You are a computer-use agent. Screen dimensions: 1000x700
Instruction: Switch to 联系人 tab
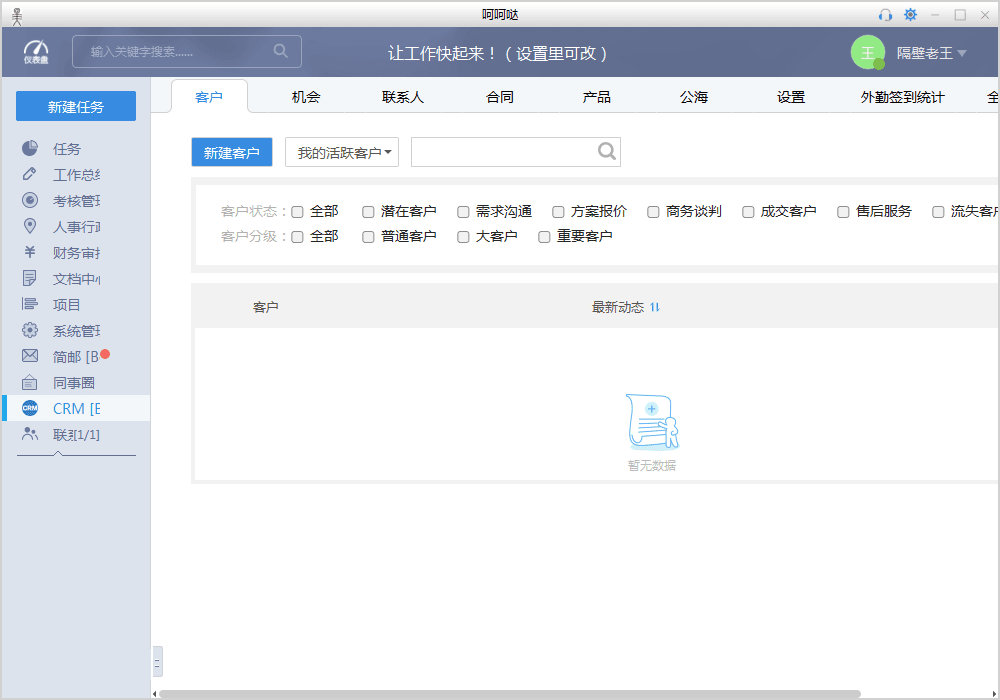403,97
